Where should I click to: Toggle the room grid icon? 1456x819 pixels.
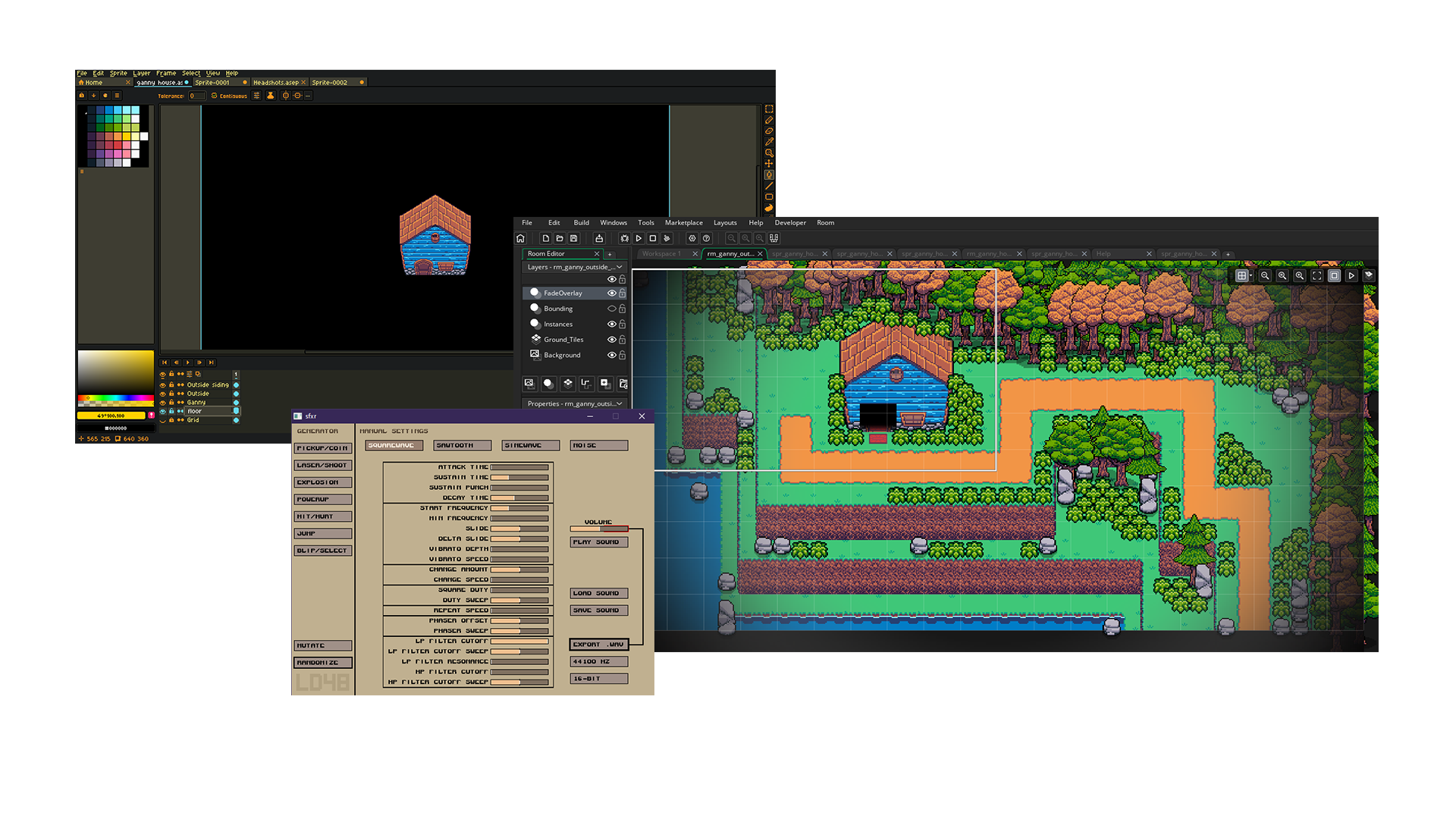click(1241, 276)
